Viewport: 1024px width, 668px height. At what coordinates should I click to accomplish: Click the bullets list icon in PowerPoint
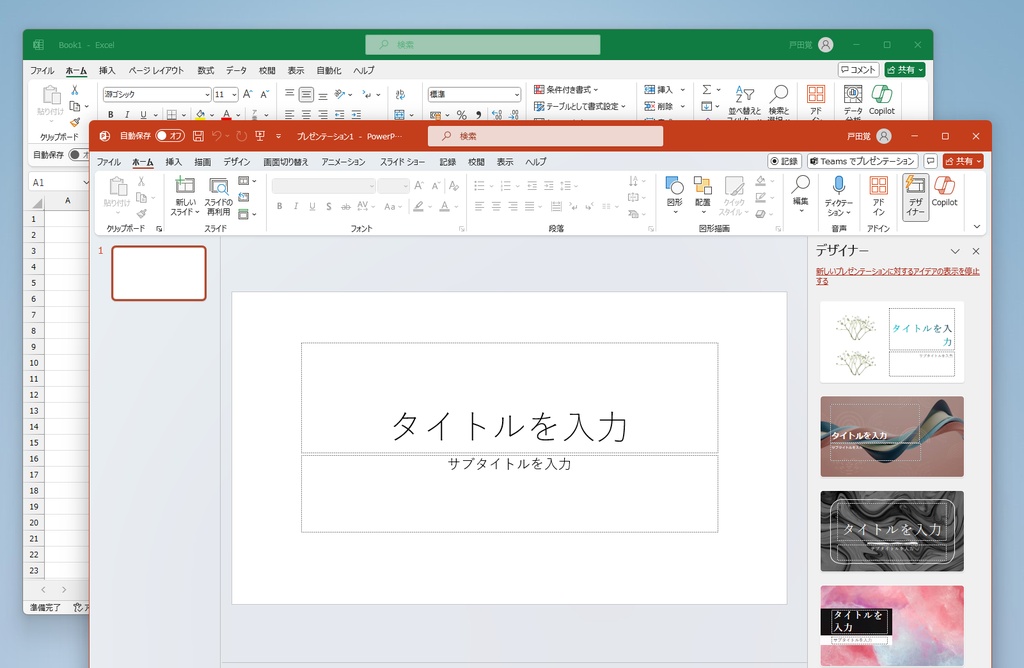479,185
